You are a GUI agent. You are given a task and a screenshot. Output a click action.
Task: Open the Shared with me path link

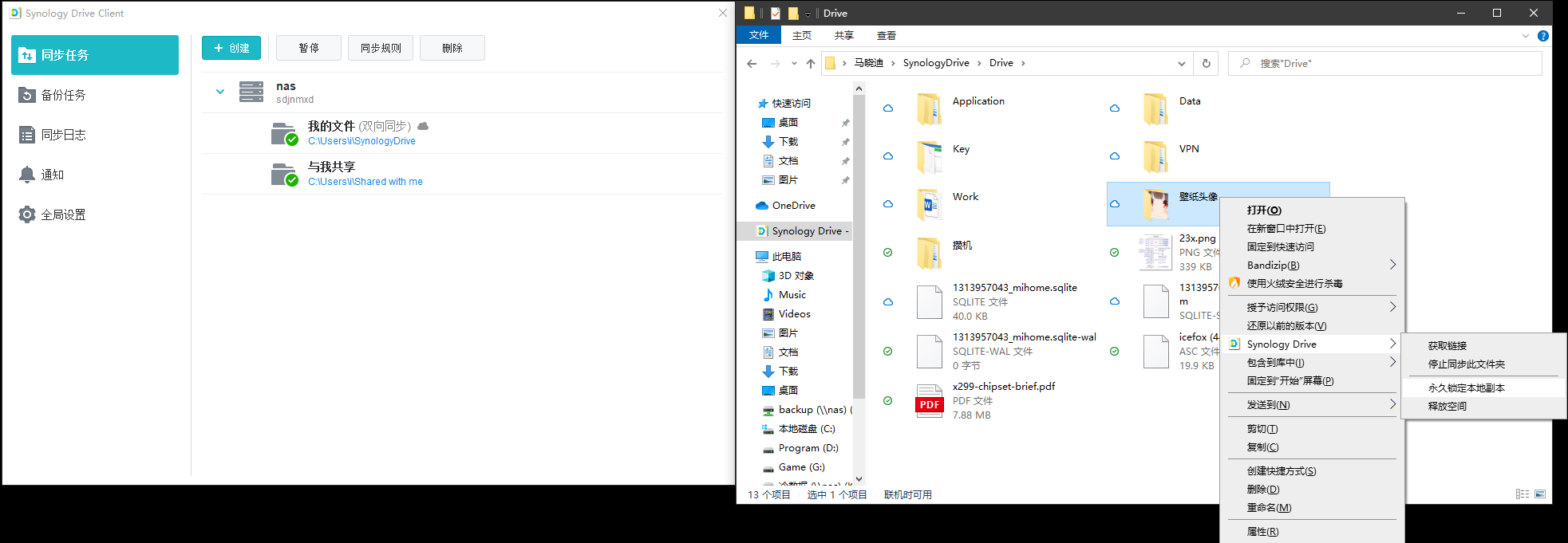[x=365, y=182]
